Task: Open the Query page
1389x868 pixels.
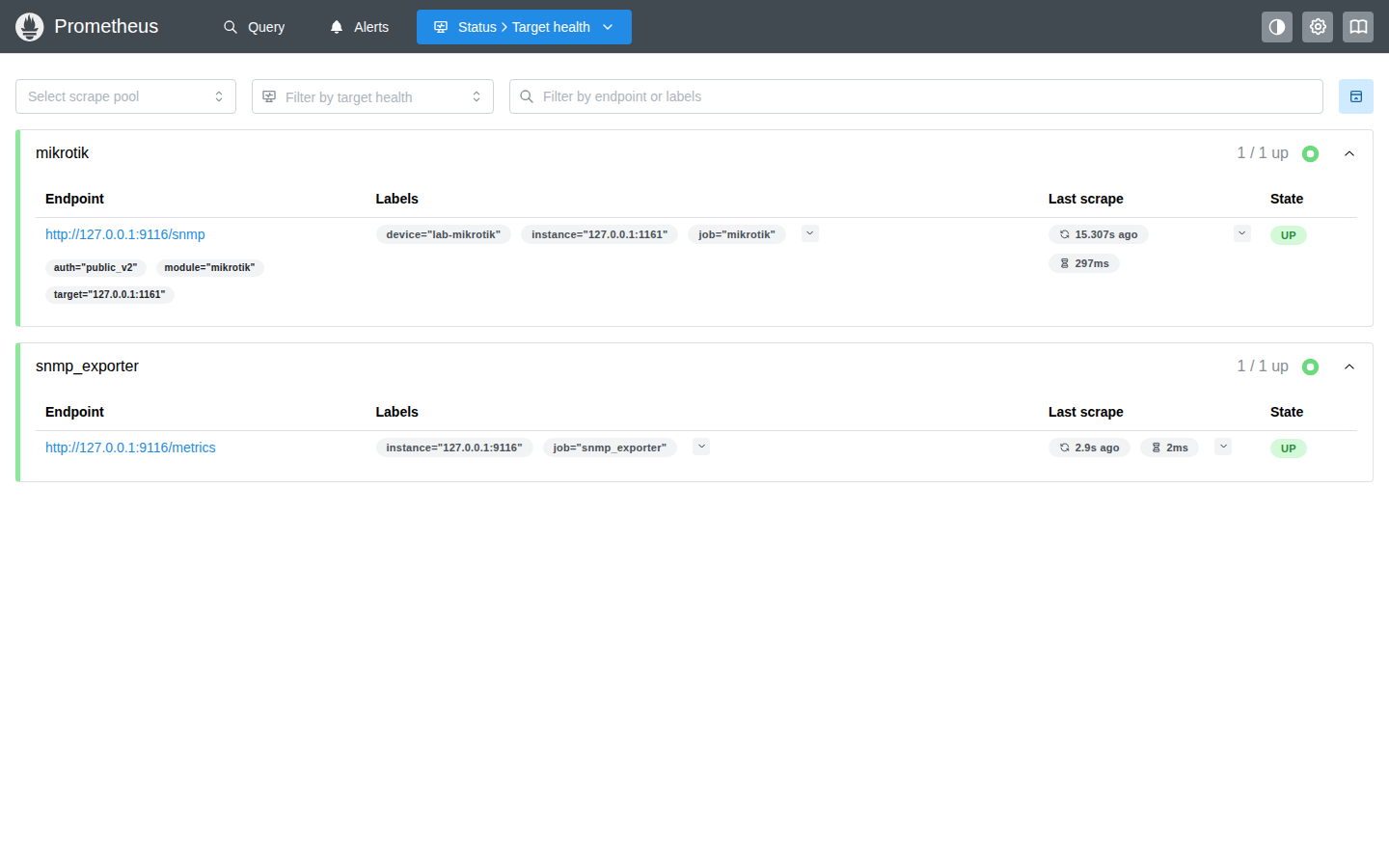Action: [x=254, y=27]
